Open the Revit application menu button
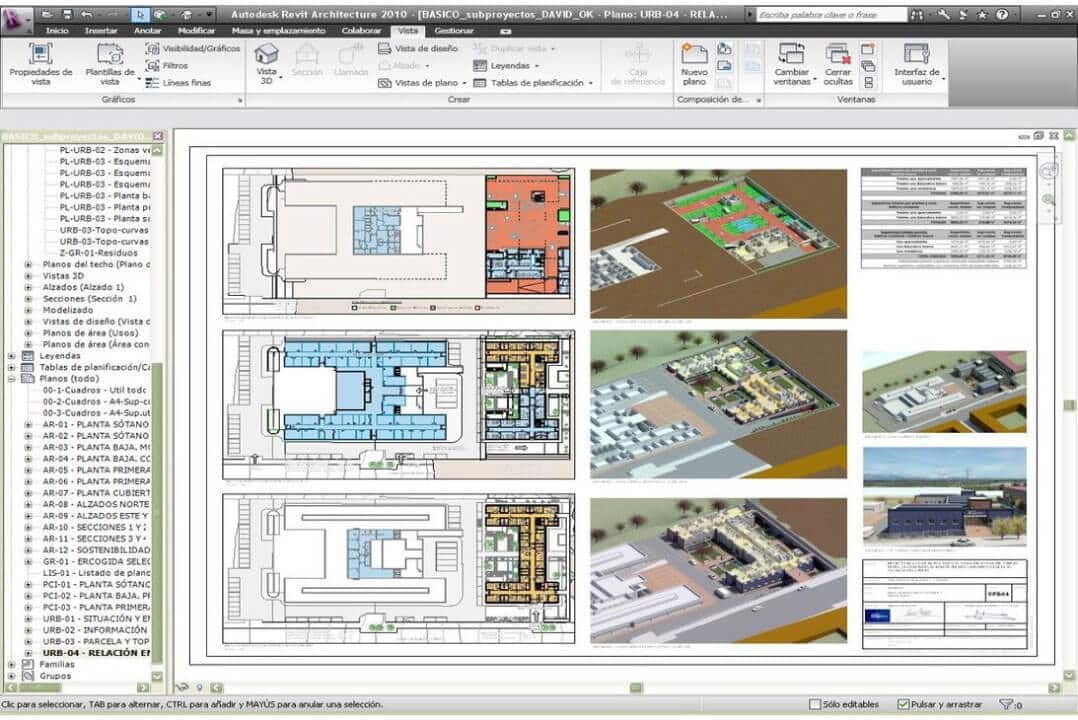 (x=16, y=19)
